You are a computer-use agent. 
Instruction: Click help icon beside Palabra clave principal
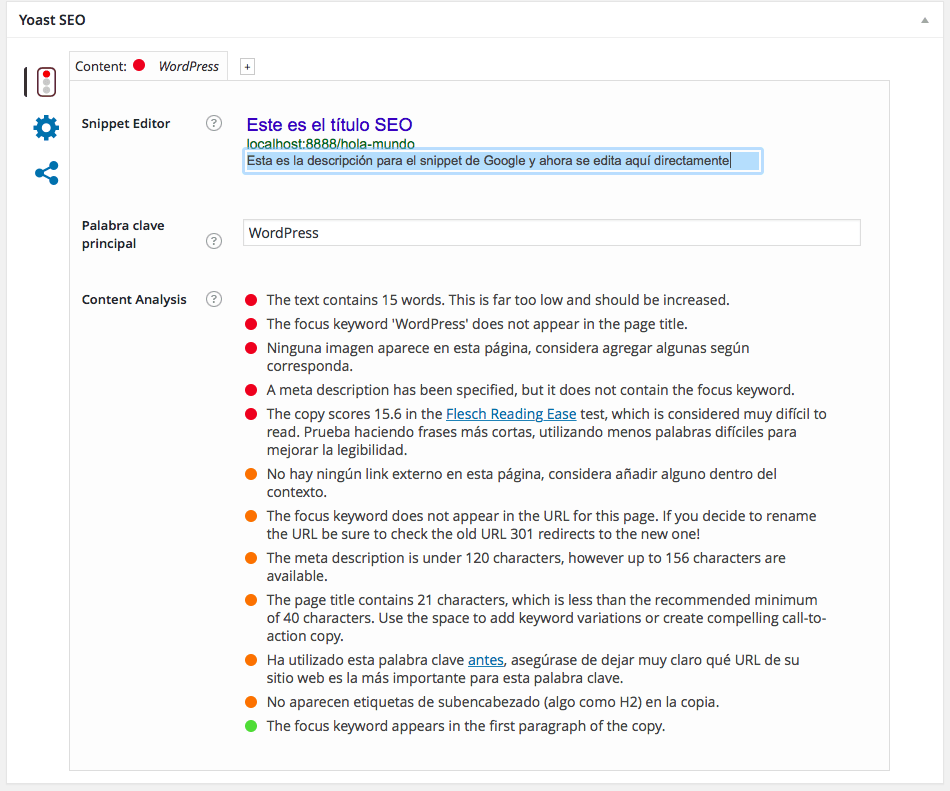213,241
